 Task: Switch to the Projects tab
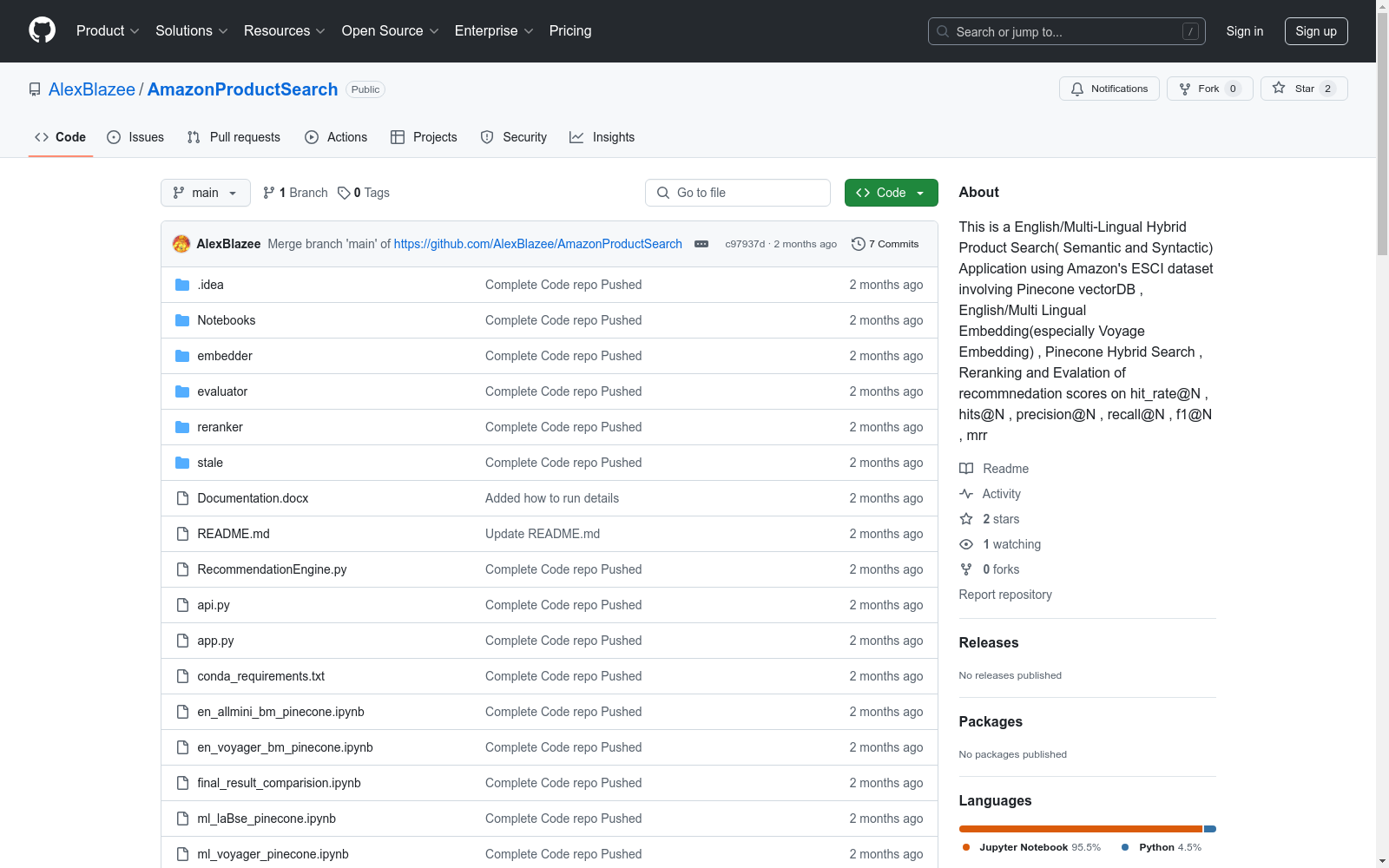click(424, 137)
